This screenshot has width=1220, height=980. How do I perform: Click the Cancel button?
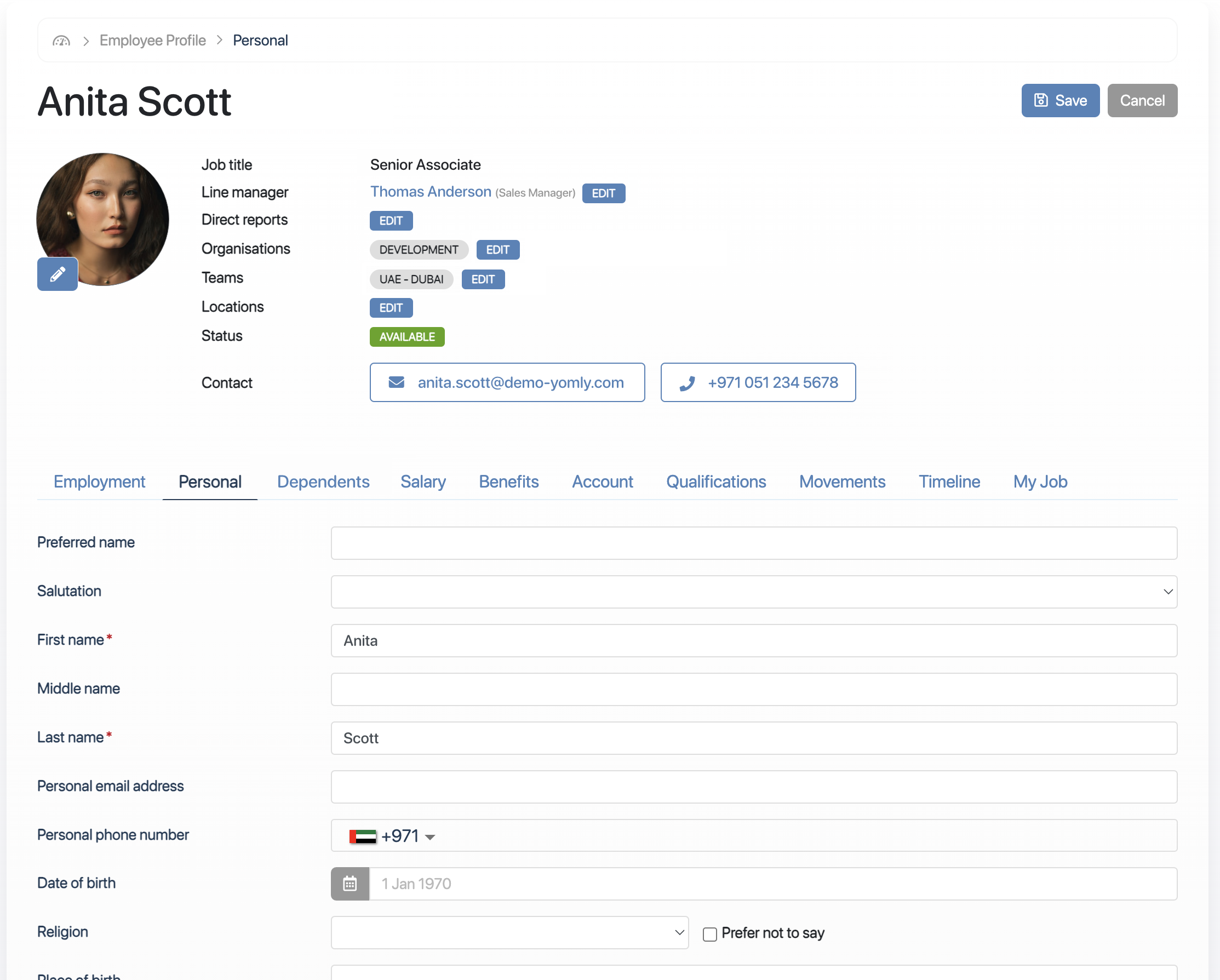coord(1142,100)
